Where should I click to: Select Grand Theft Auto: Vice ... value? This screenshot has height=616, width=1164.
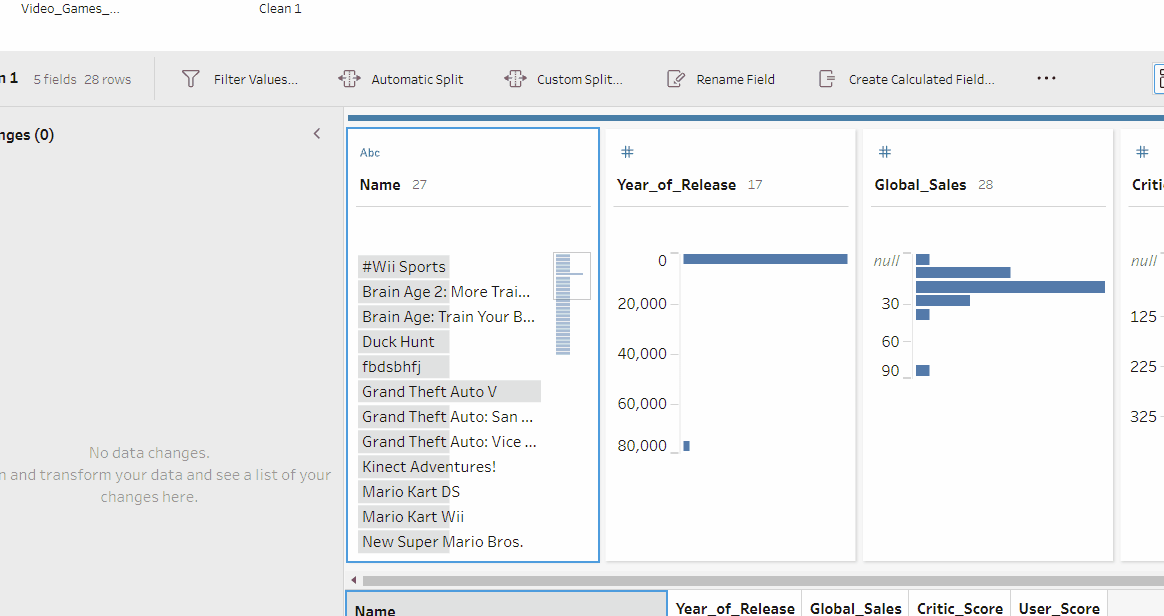pos(449,442)
